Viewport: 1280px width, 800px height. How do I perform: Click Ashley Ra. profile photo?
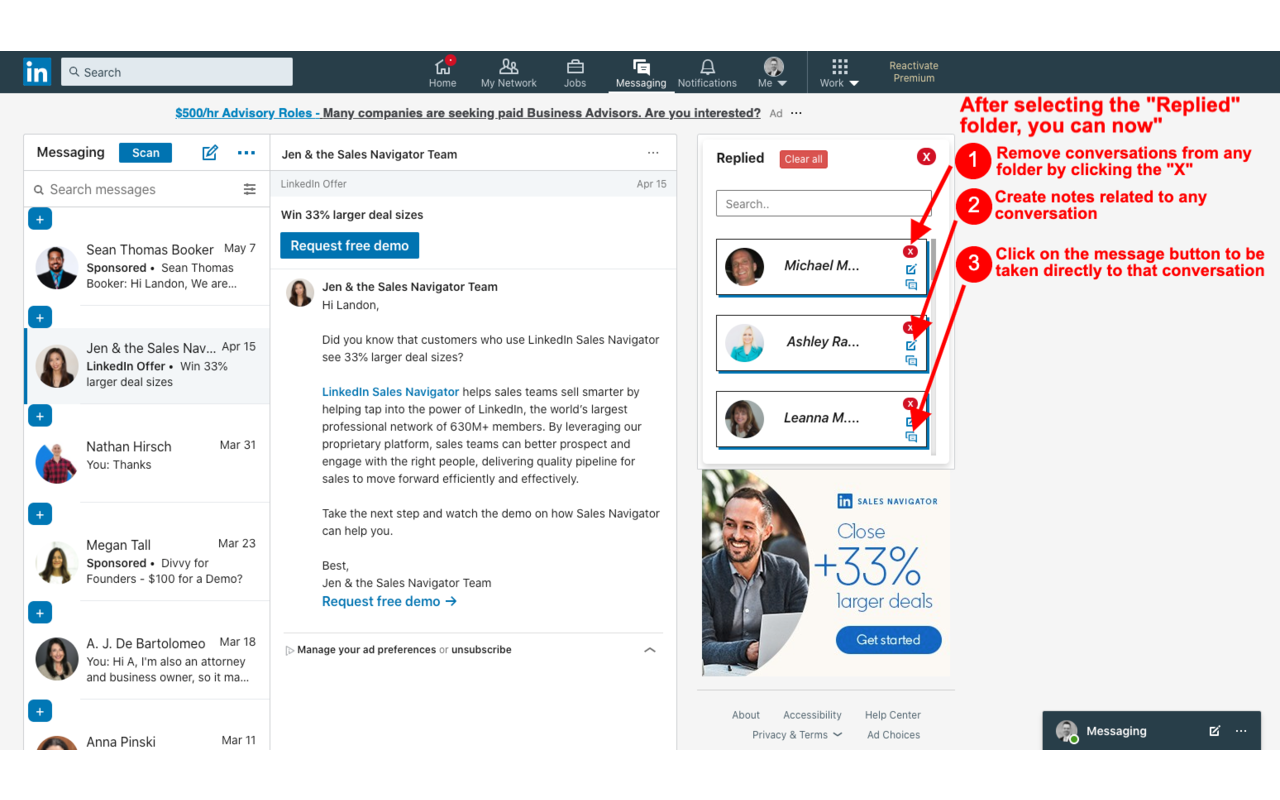744,342
